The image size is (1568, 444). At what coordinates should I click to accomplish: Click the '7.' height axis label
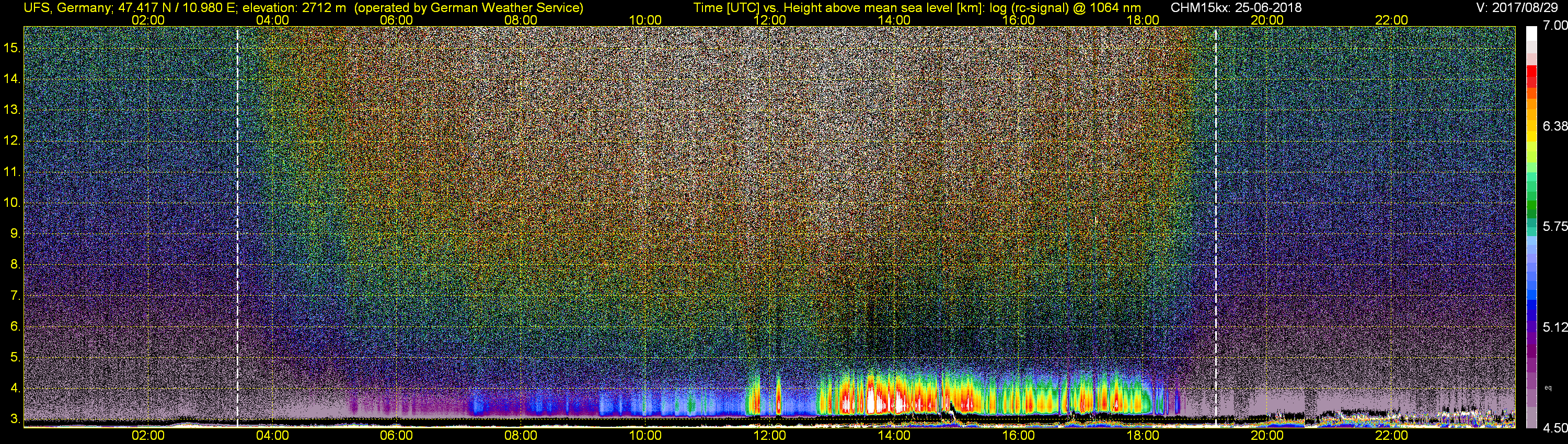[15, 296]
